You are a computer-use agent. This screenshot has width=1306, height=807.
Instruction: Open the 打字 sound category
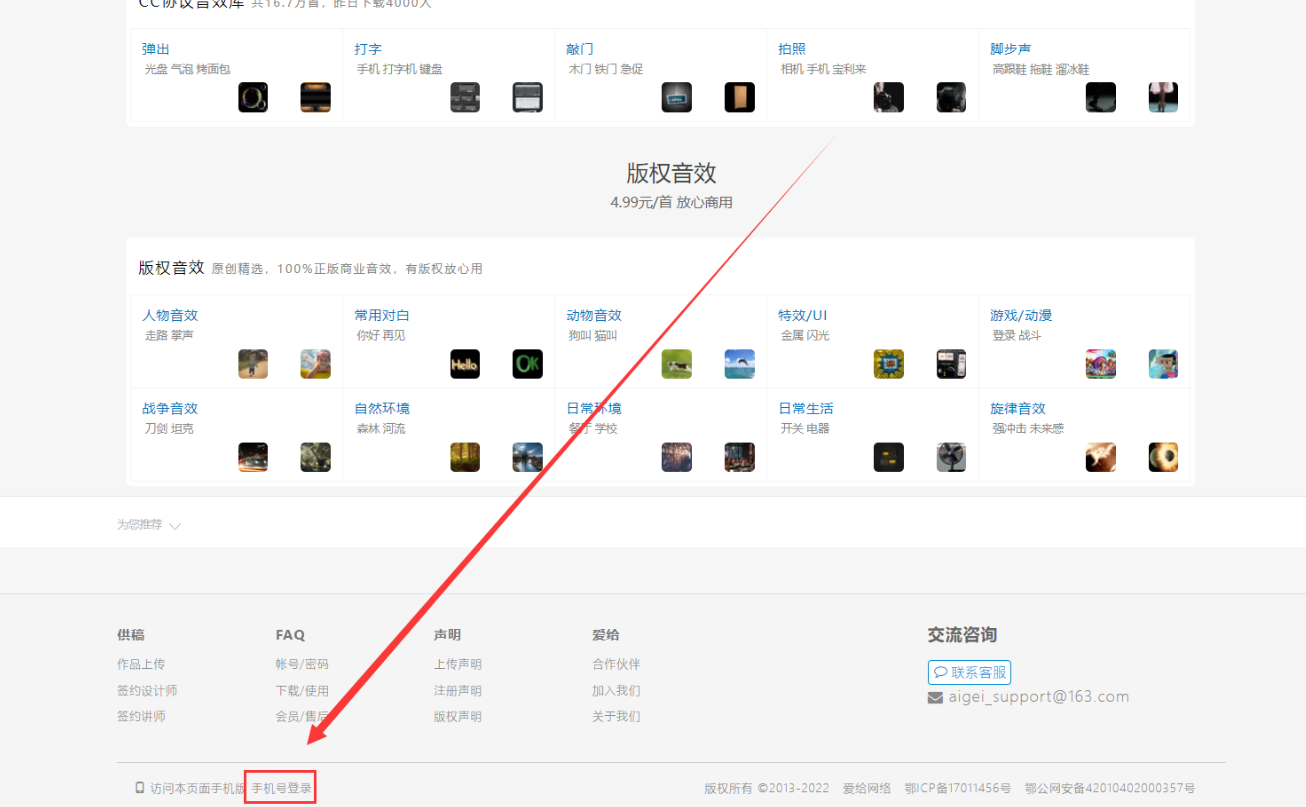coord(368,49)
